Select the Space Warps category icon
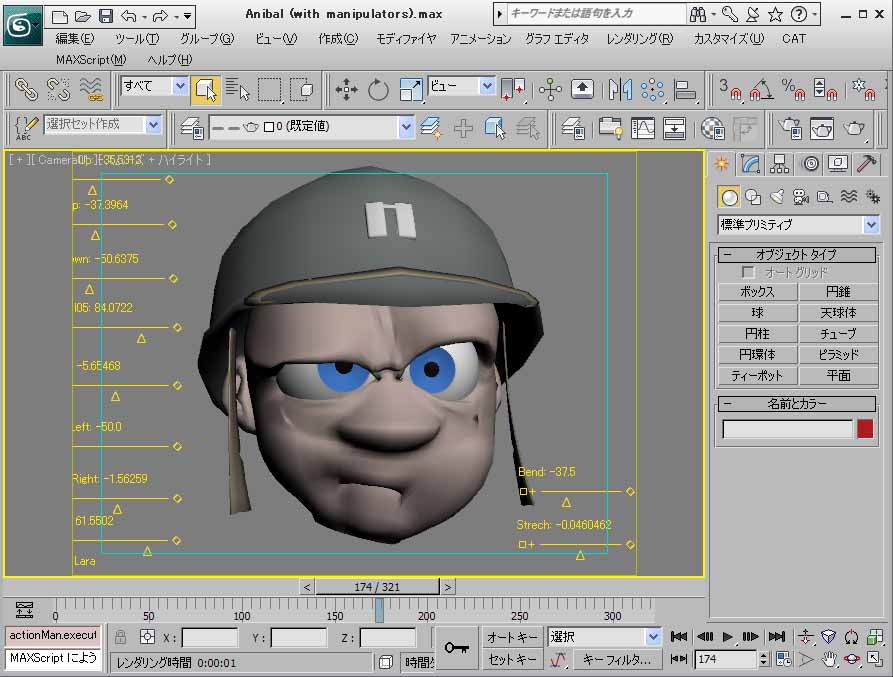Screen dimensions: 893x677 tap(849, 197)
